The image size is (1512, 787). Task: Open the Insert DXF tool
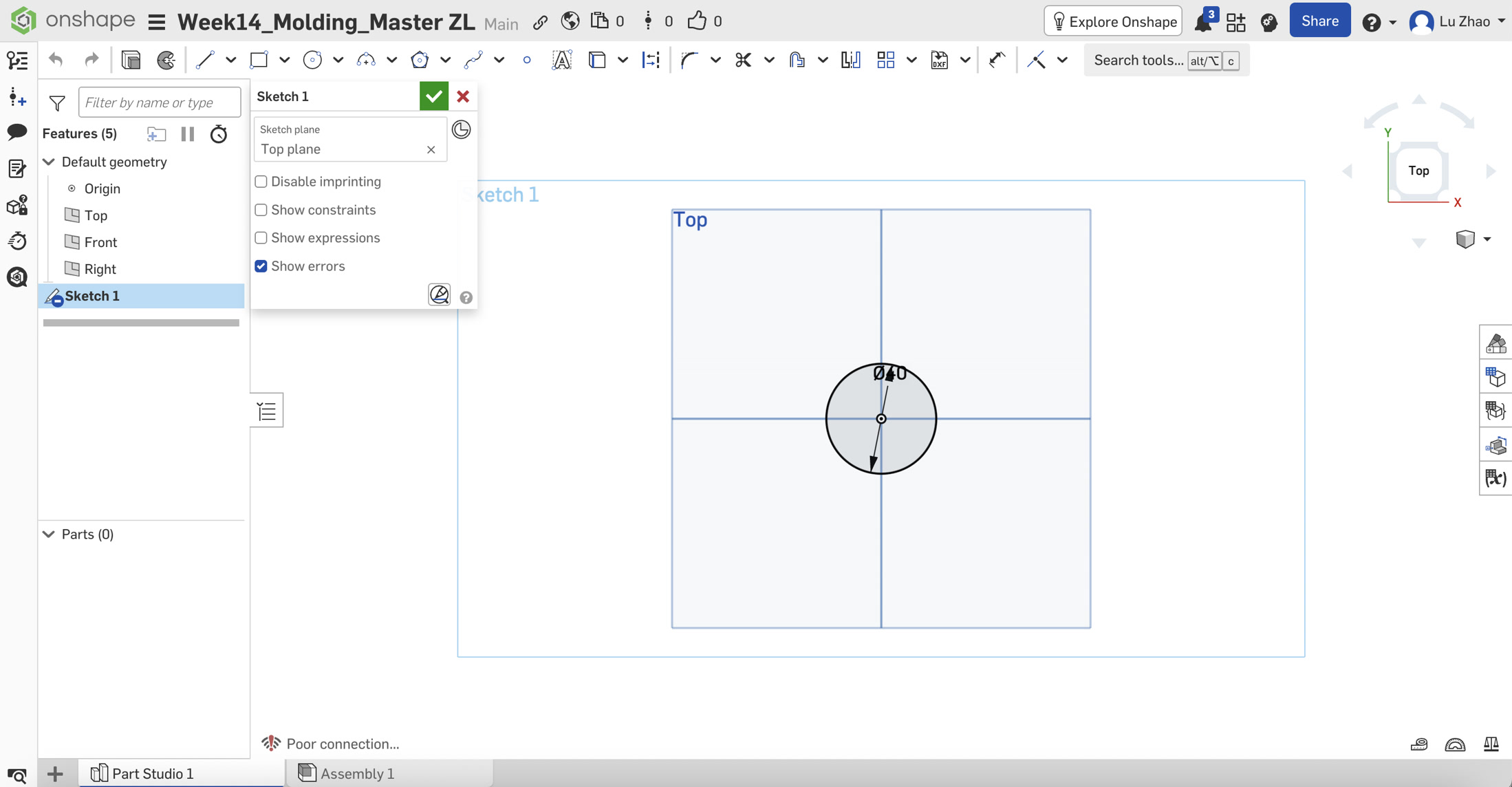pos(939,61)
